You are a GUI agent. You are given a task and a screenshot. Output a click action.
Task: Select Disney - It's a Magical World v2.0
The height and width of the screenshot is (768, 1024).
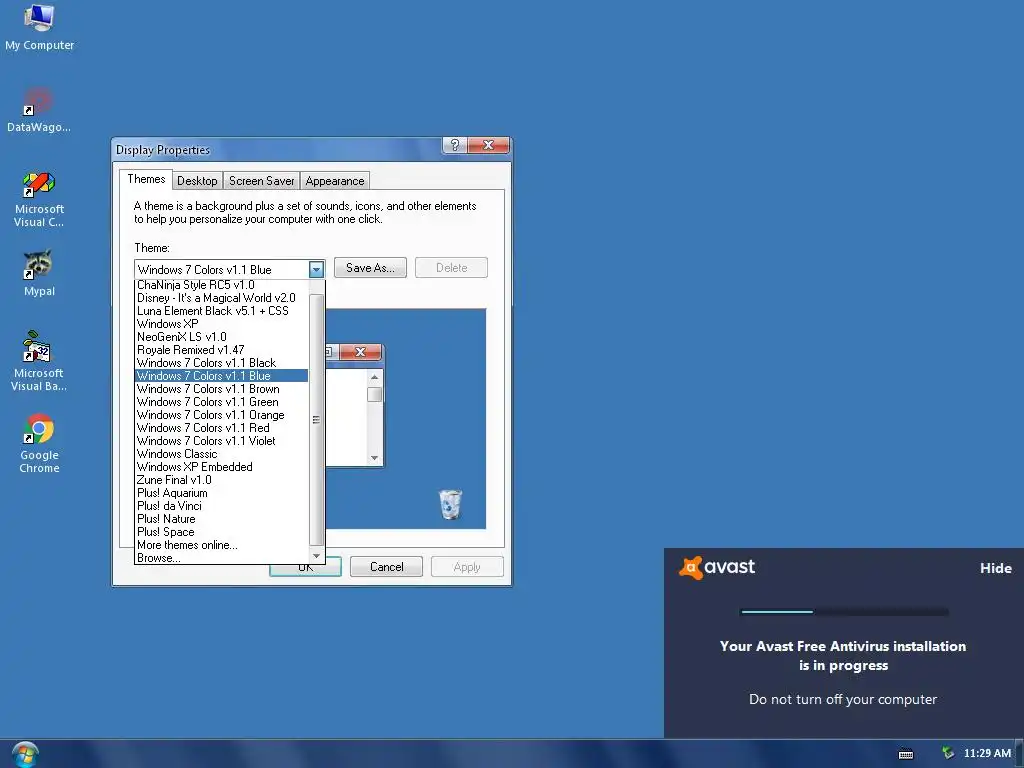tap(221, 298)
